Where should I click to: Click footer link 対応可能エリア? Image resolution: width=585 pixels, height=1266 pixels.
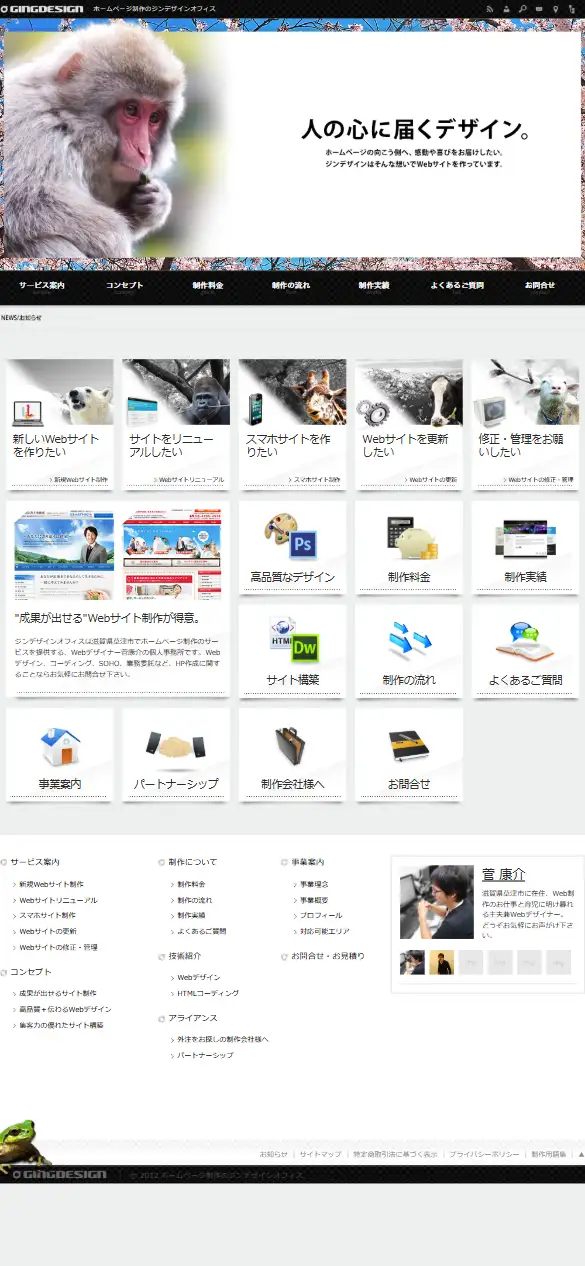[325, 931]
